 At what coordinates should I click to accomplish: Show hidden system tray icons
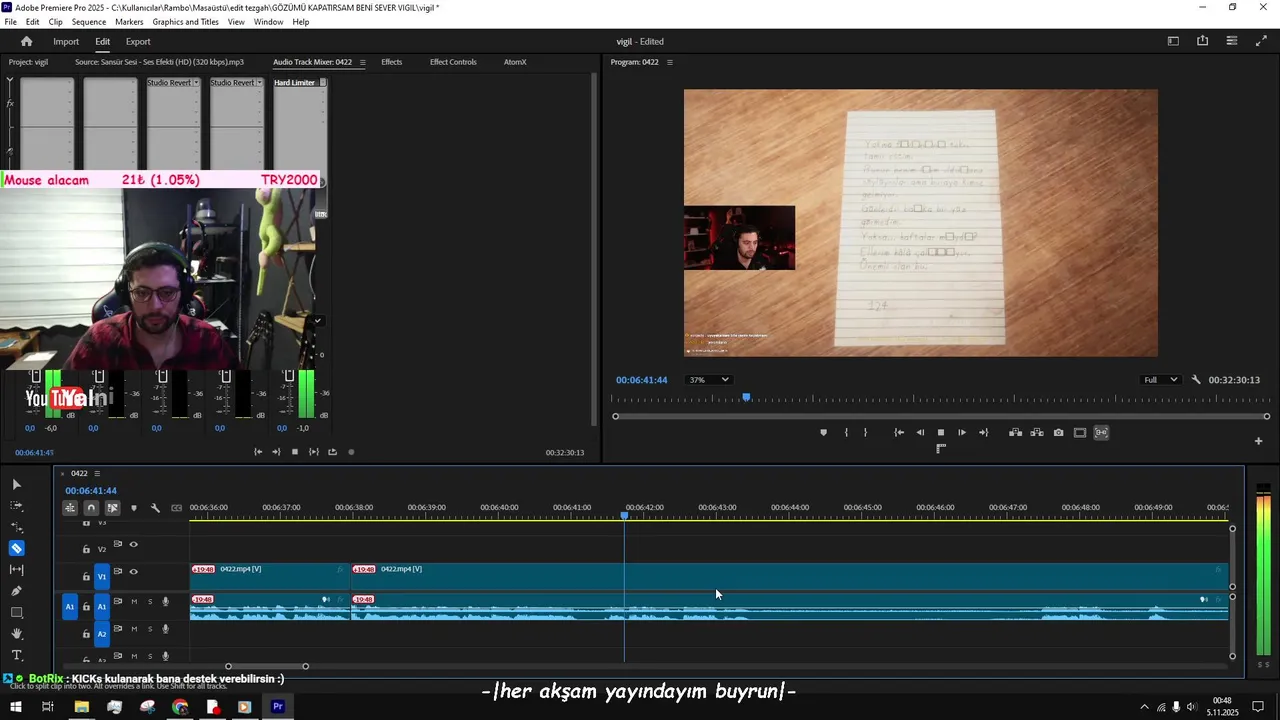1144,707
